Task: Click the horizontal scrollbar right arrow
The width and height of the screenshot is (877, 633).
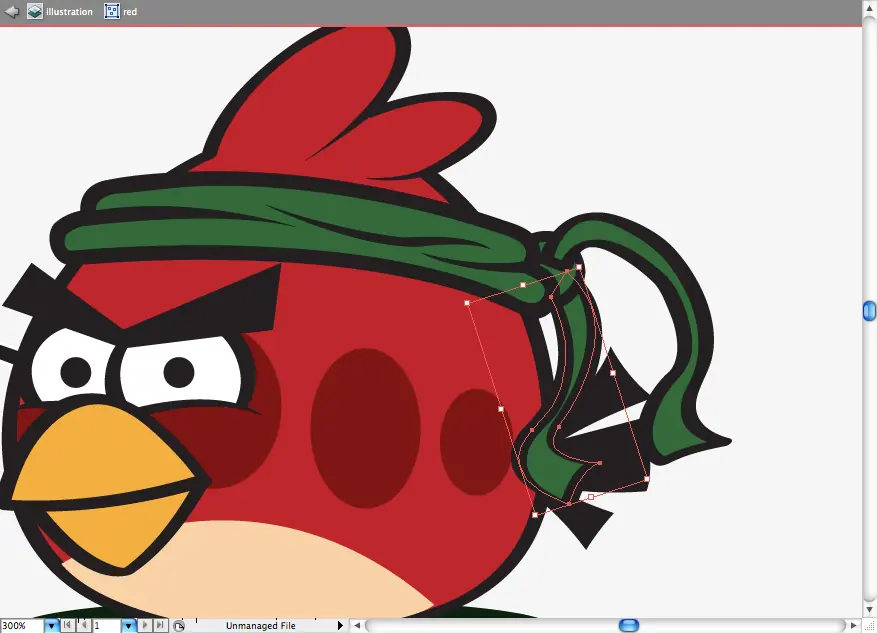Action: point(854,625)
